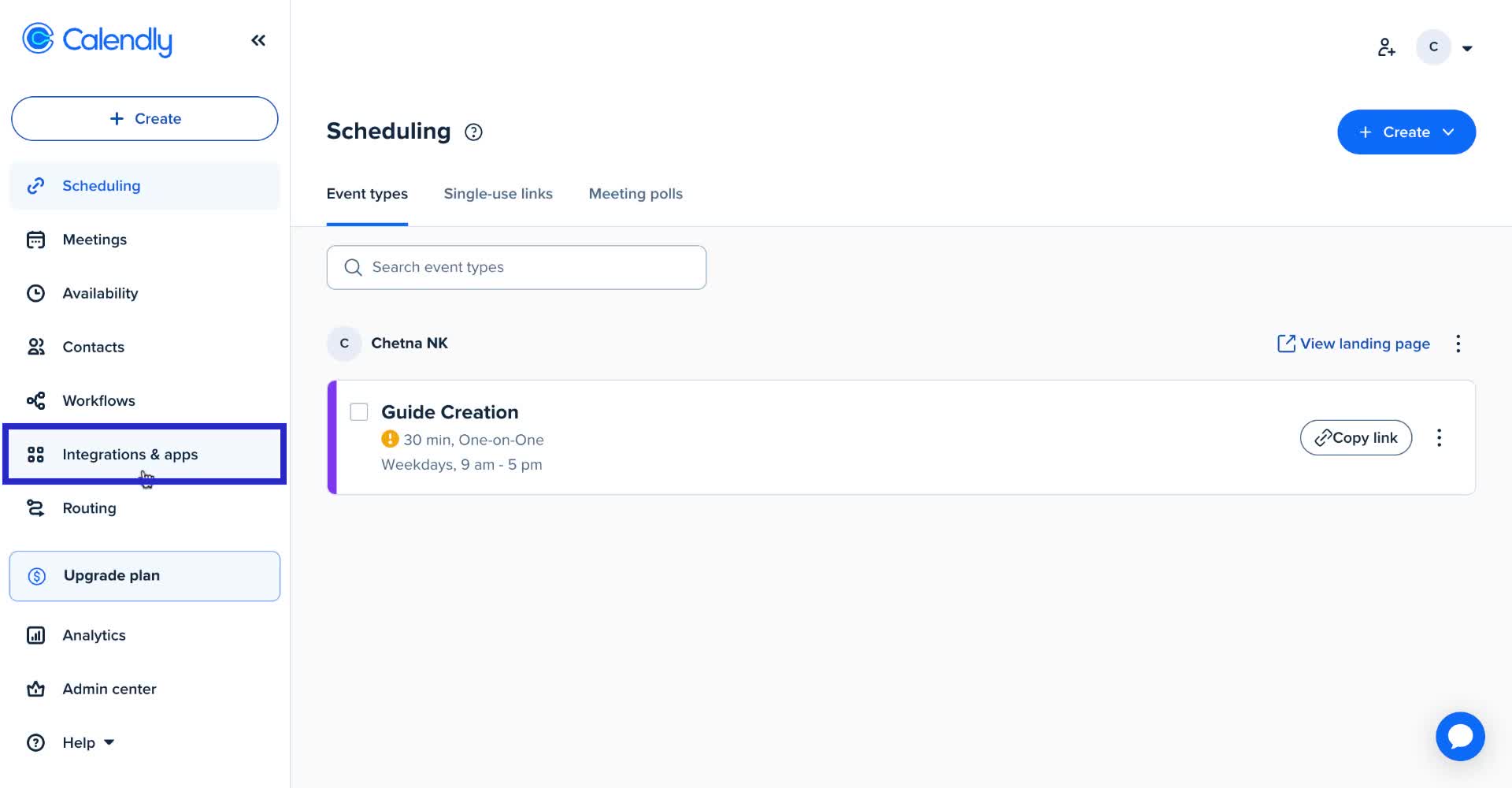Open Availability from the sidebar
This screenshot has height=788, width=1512.
36,293
